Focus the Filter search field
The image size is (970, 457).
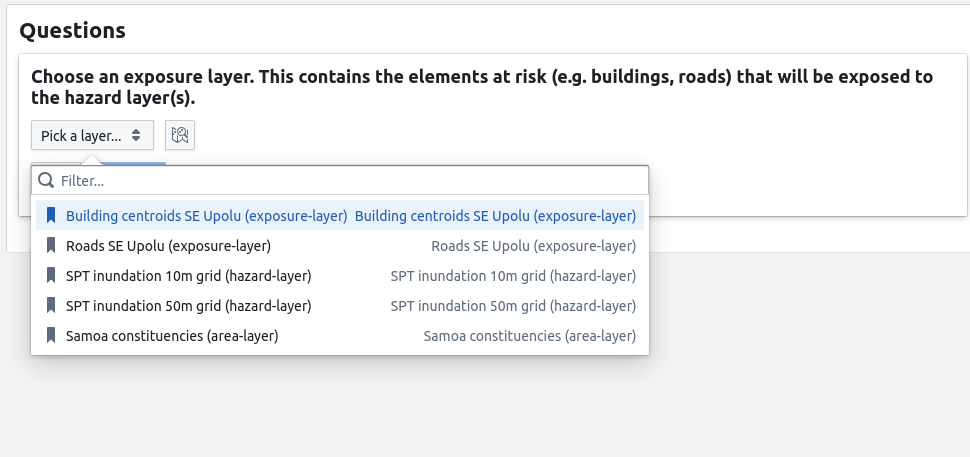340,181
